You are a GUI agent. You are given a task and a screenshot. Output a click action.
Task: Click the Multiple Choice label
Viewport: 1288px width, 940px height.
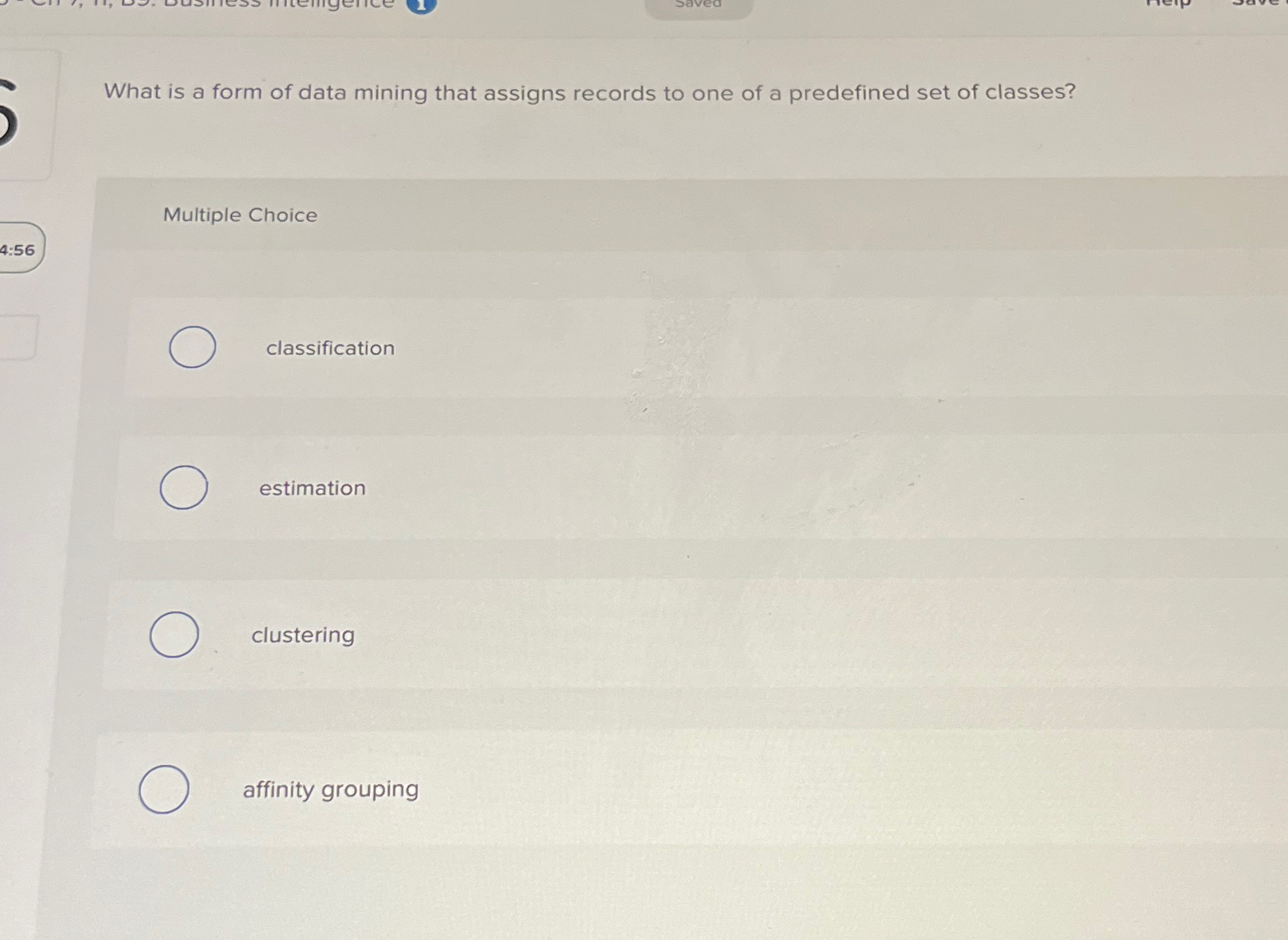coord(239,215)
